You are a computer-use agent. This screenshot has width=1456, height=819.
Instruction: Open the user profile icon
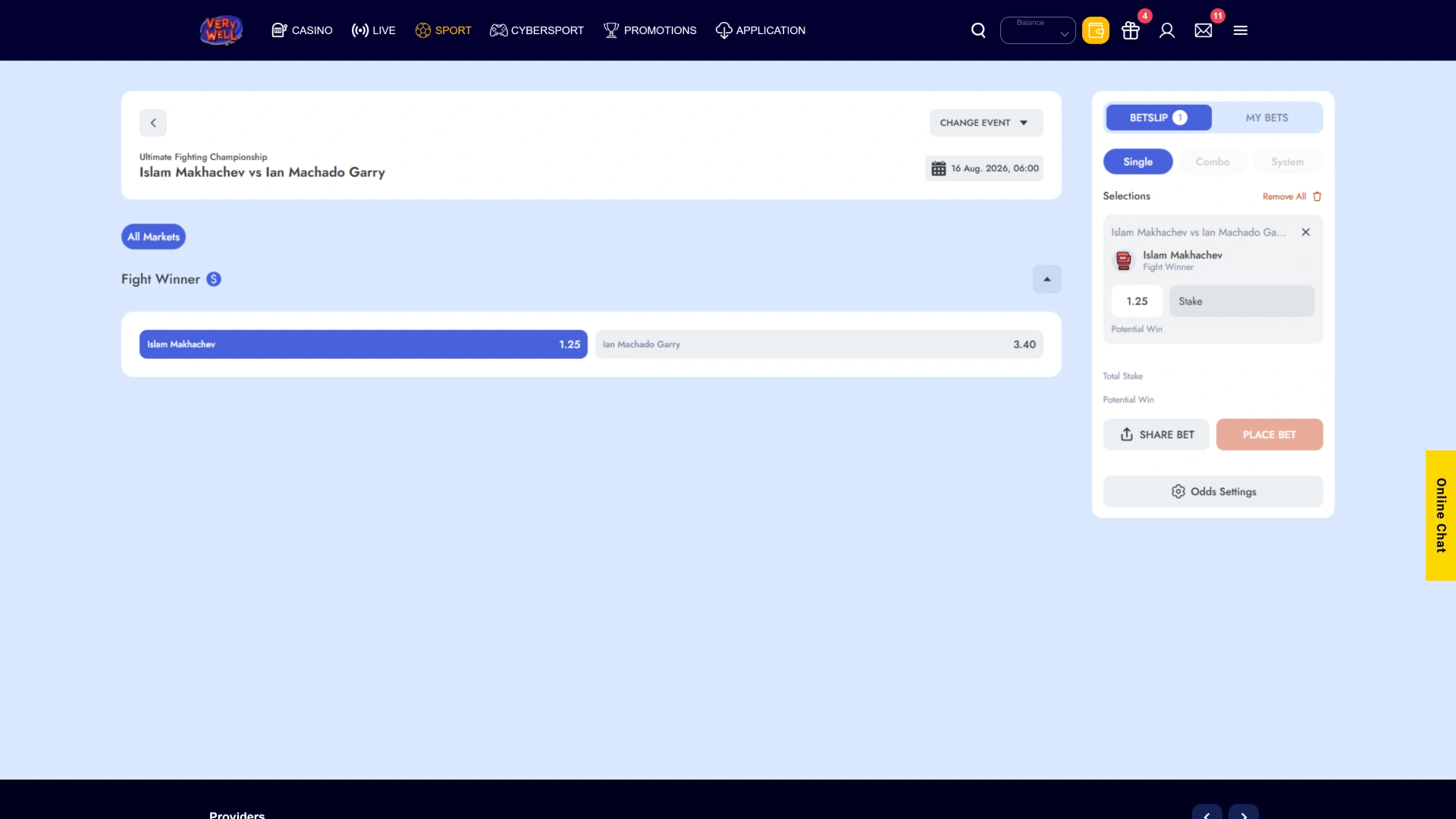click(1167, 30)
